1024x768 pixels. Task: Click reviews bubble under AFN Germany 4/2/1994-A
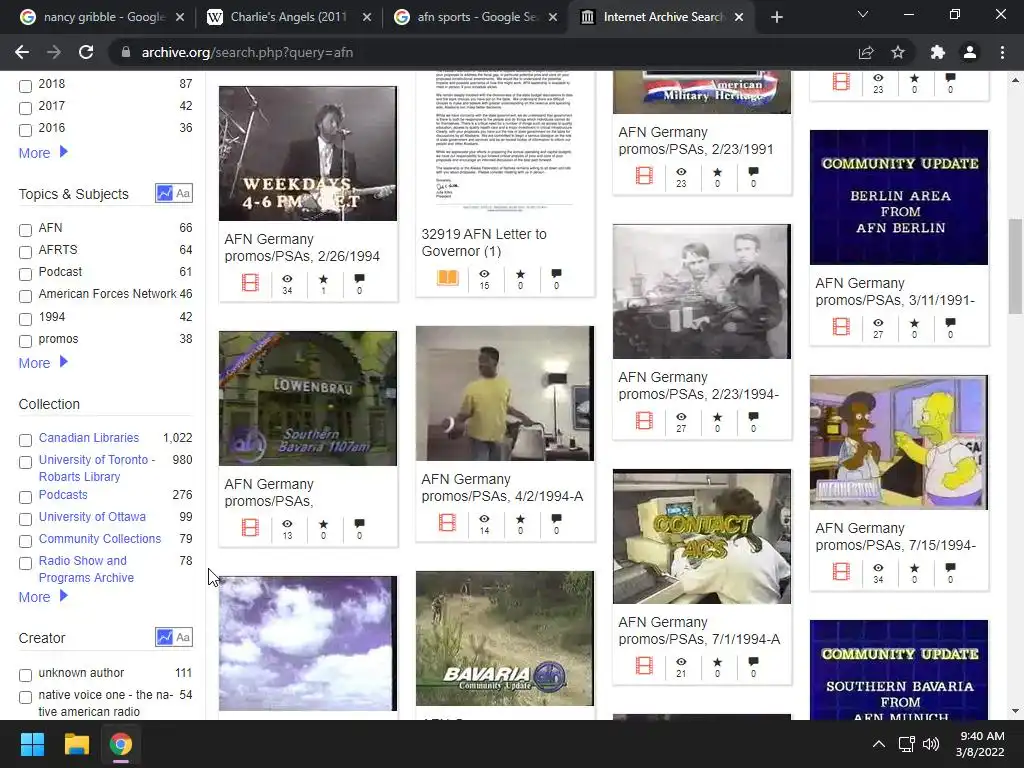tap(556, 519)
